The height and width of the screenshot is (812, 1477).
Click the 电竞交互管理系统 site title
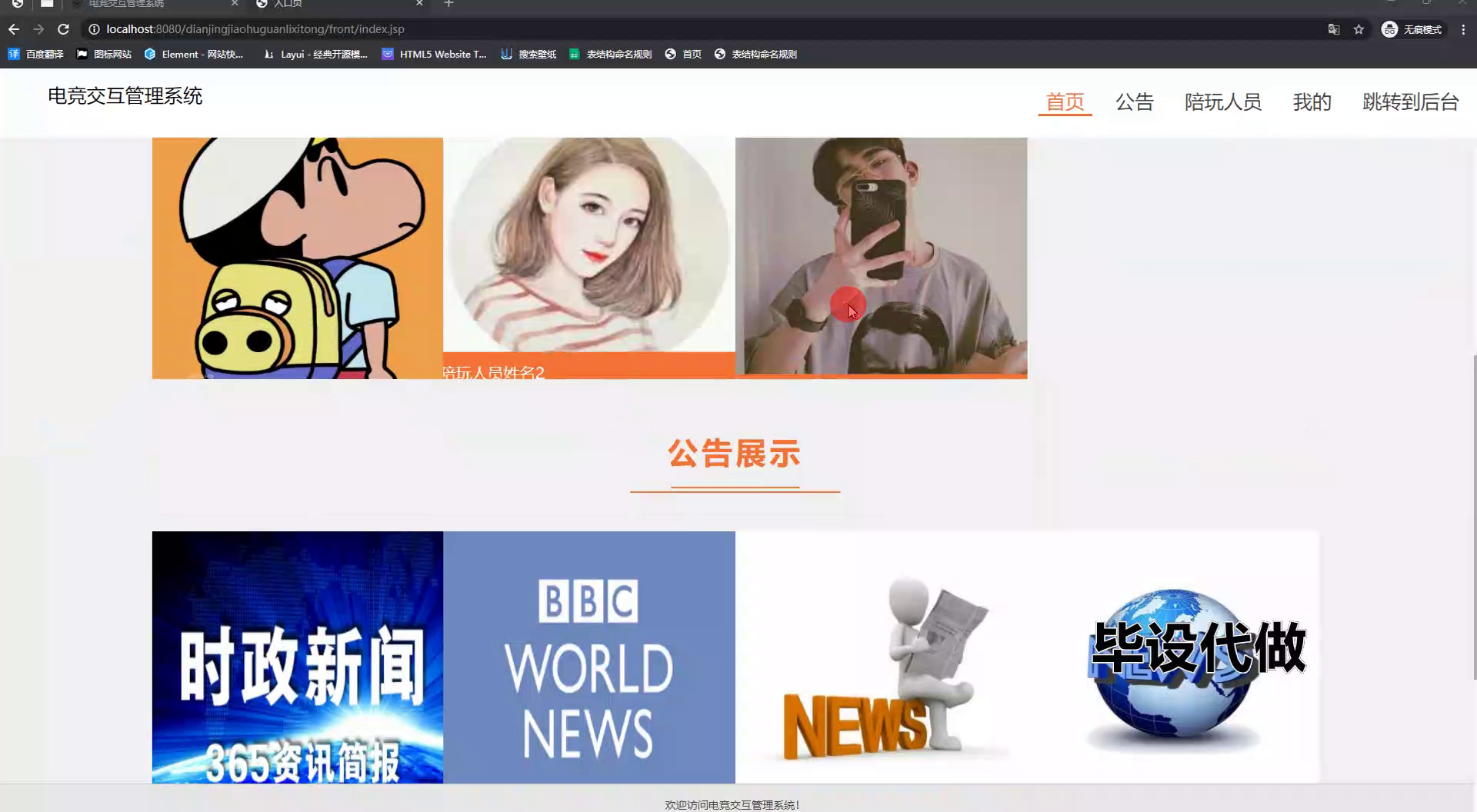[125, 96]
